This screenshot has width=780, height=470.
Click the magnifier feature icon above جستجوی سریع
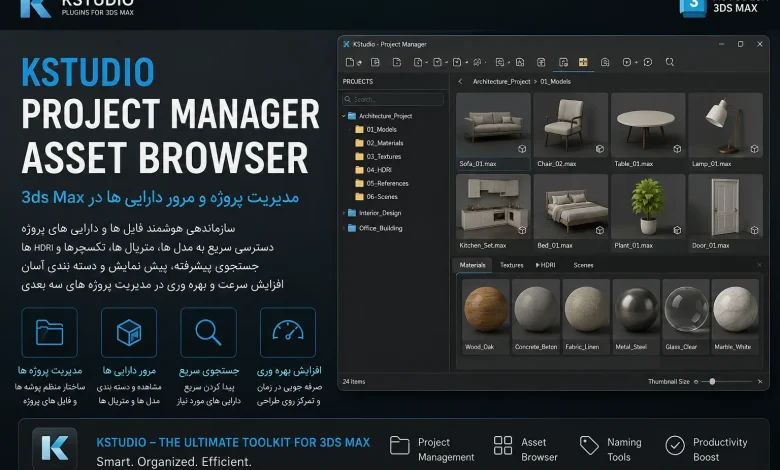208,332
